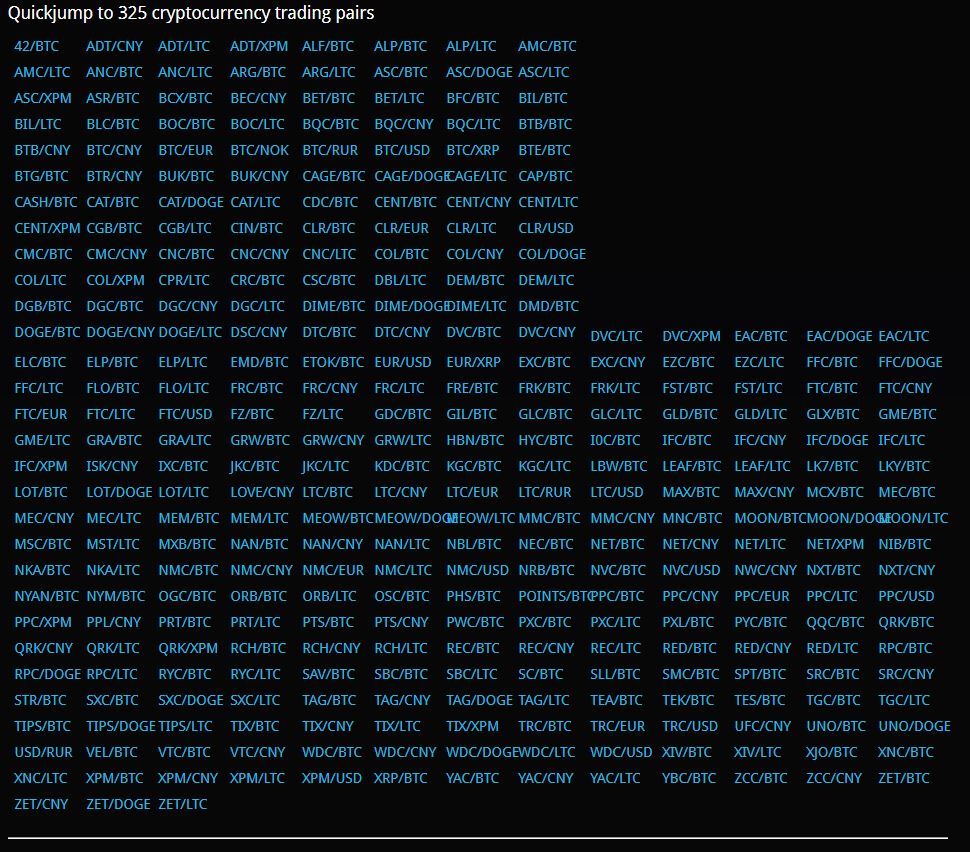Select the AMC/BTC link
The height and width of the screenshot is (852, 970).
(547, 46)
